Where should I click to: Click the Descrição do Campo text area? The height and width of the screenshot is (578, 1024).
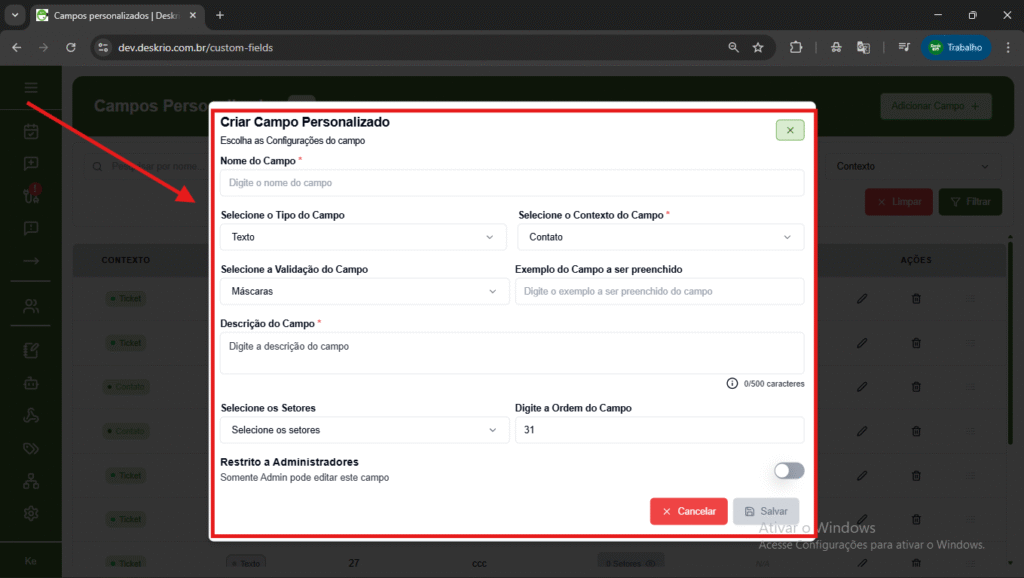(511, 353)
